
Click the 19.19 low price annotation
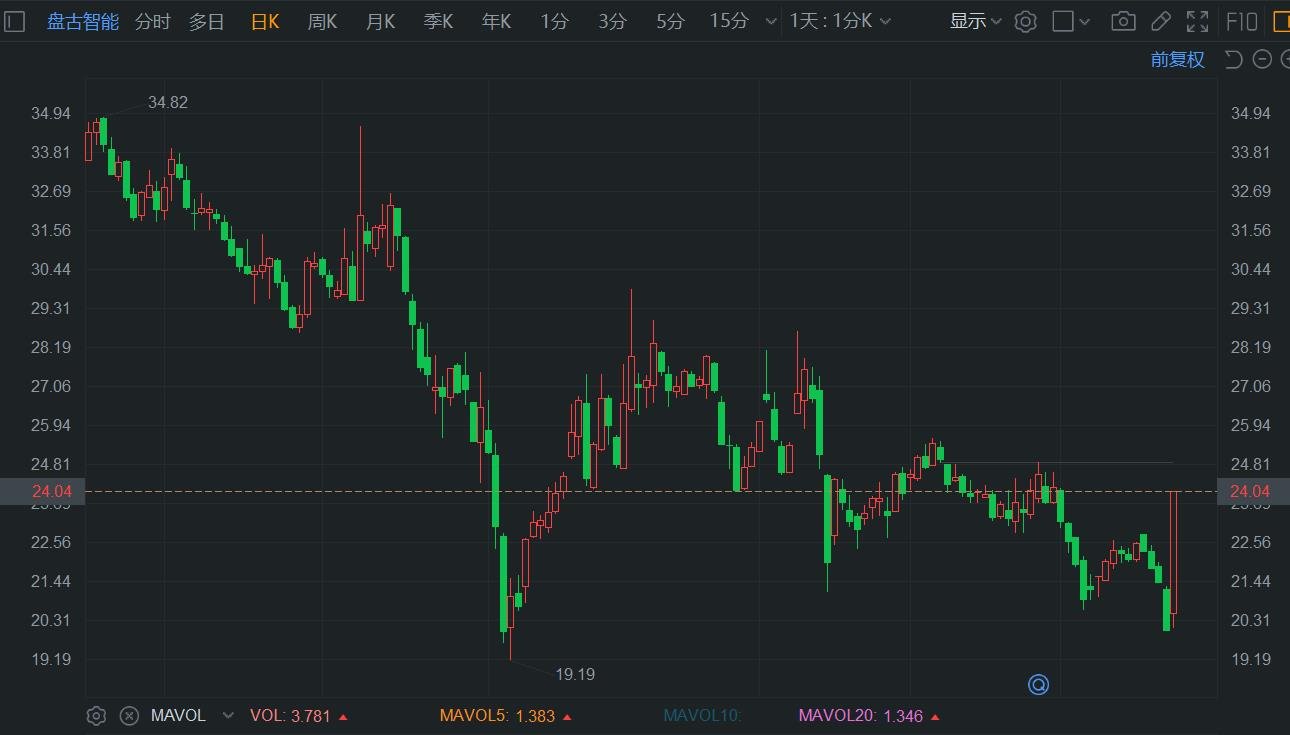pos(575,674)
